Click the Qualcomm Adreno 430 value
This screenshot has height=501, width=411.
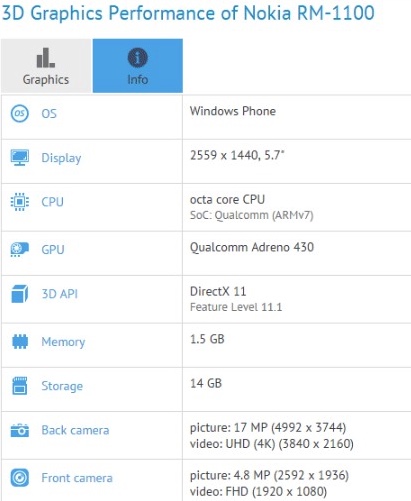tap(252, 247)
